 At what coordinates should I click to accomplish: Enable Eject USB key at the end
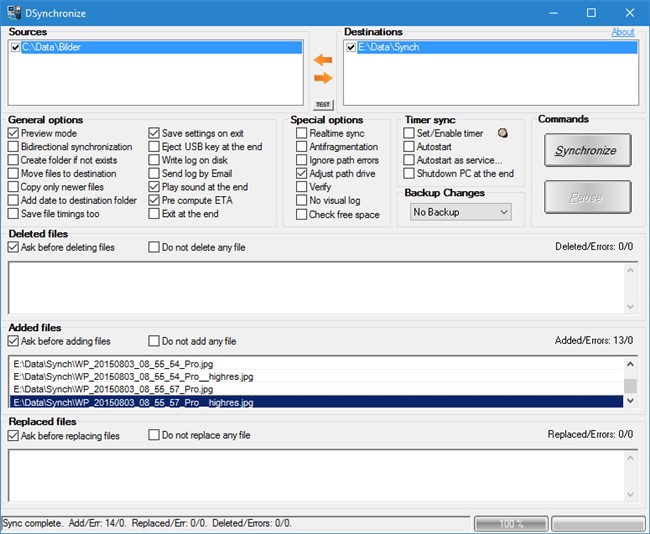click(x=154, y=146)
